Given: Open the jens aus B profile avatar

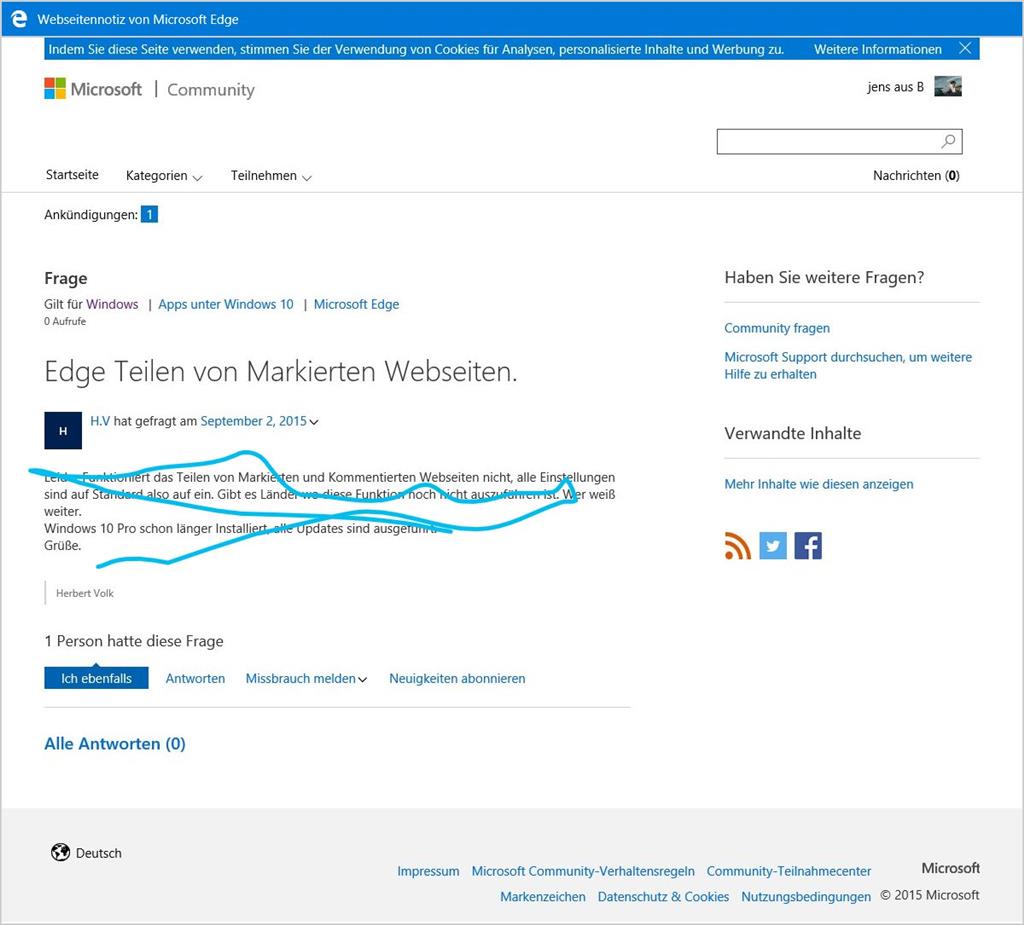Looking at the screenshot, I should (x=948, y=86).
